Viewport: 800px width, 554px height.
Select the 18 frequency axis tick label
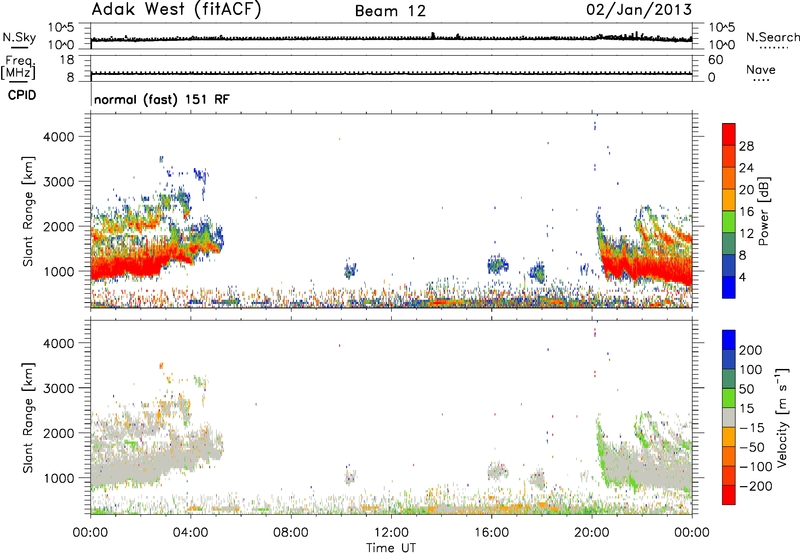66,60
